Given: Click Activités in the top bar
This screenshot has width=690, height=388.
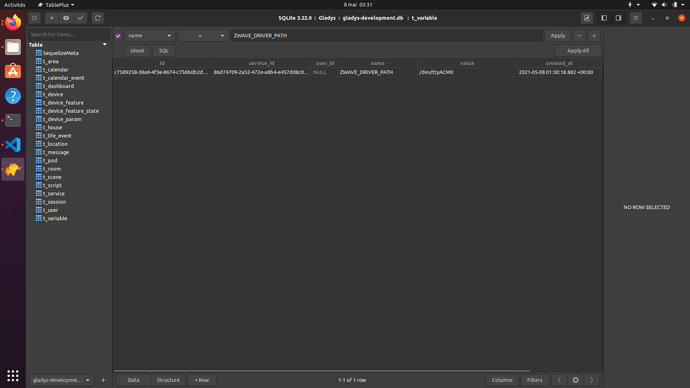Looking at the screenshot, I should coord(15,5).
